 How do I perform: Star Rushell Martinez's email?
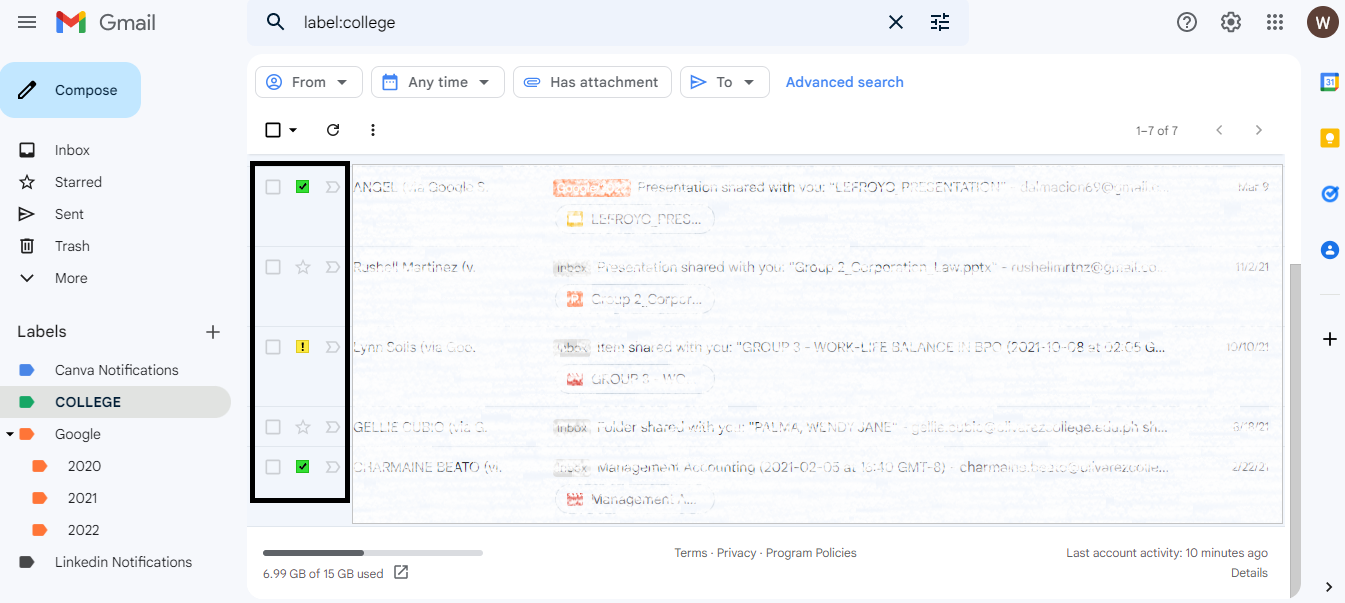pos(304,266)
